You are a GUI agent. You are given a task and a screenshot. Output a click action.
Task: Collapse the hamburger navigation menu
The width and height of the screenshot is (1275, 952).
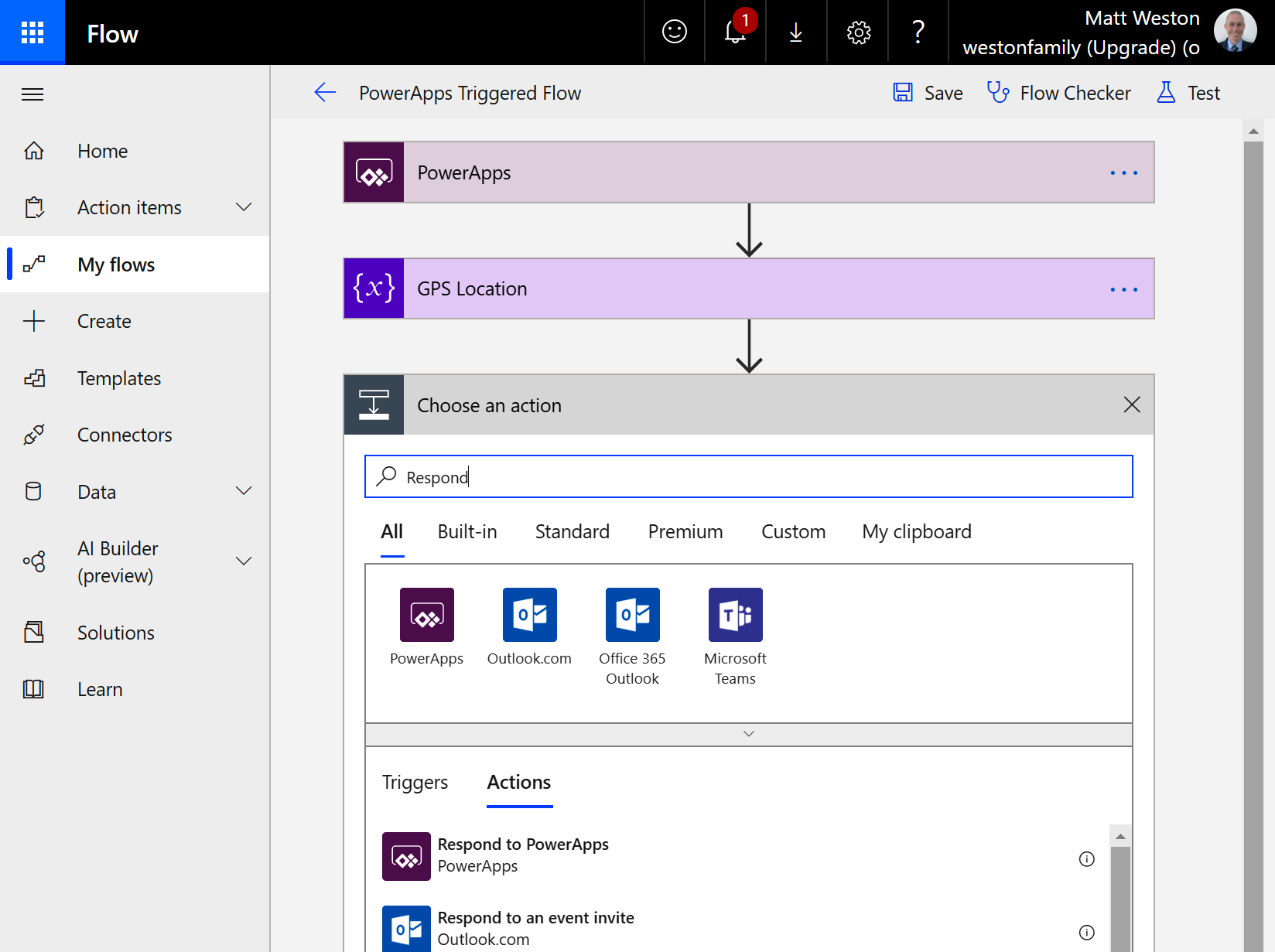(x=32, y=94)
